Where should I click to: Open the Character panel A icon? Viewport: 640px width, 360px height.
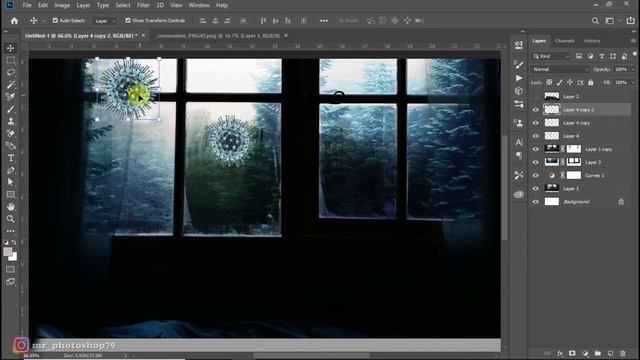pos(519,142)
